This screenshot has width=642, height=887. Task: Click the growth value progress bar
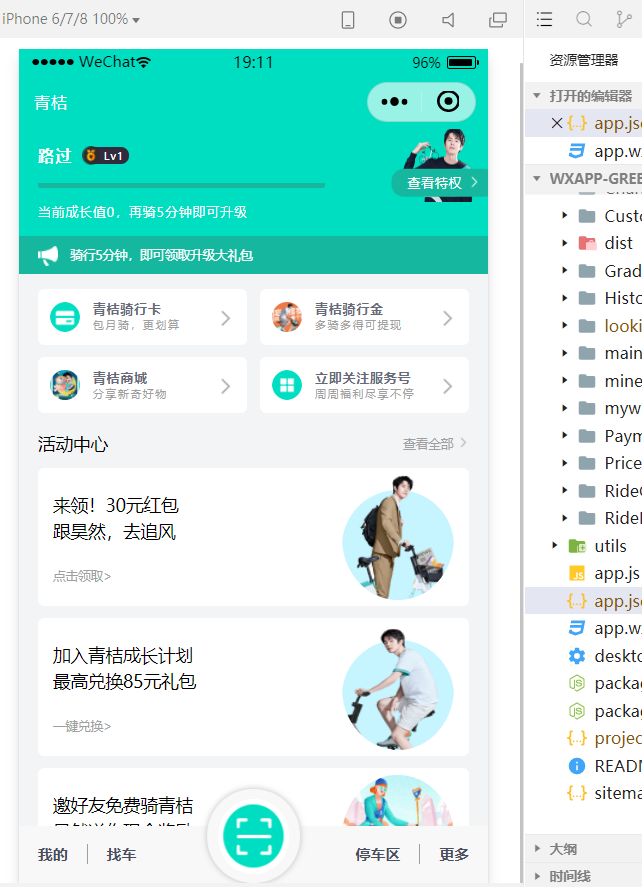point(181,186)
